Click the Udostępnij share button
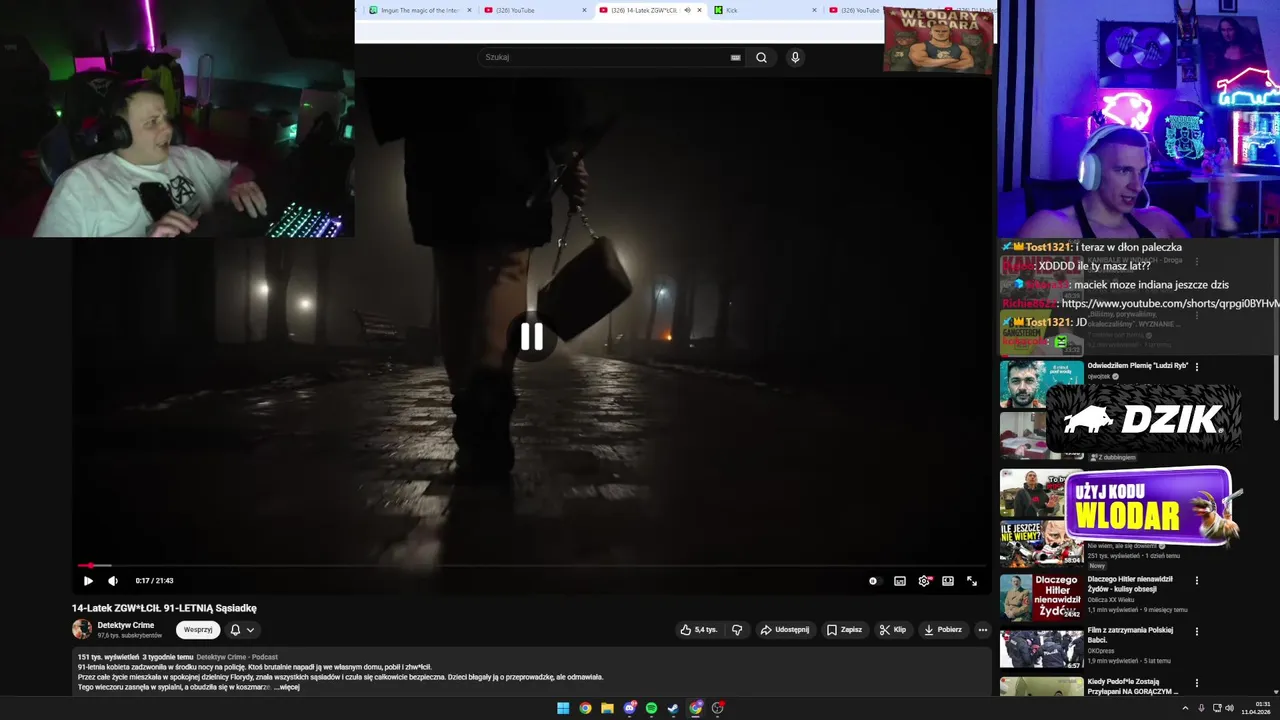Image resolution: width=1280 pixels, height=720 pixels. pos(785,630)
